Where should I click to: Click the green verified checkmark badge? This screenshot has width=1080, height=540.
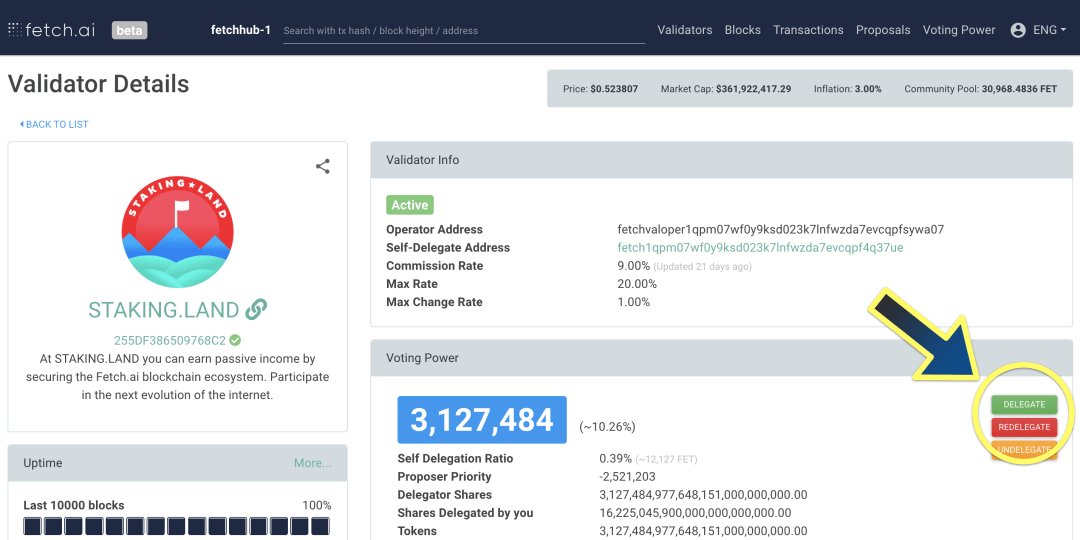pos(235,340)
